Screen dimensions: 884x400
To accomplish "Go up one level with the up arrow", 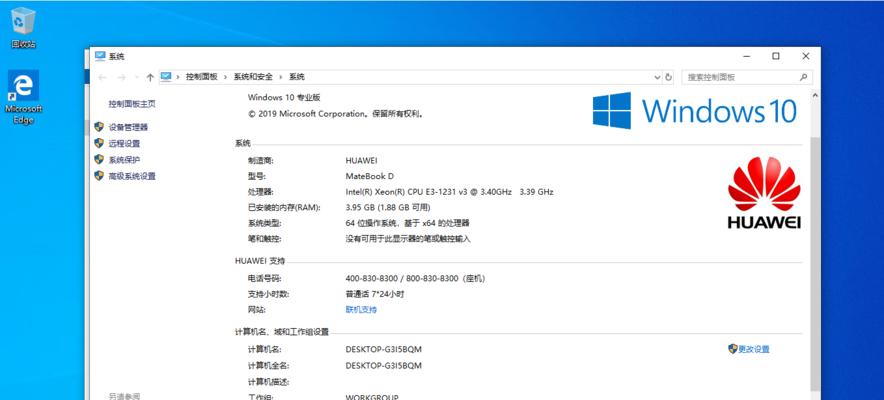I will [150, 77].
